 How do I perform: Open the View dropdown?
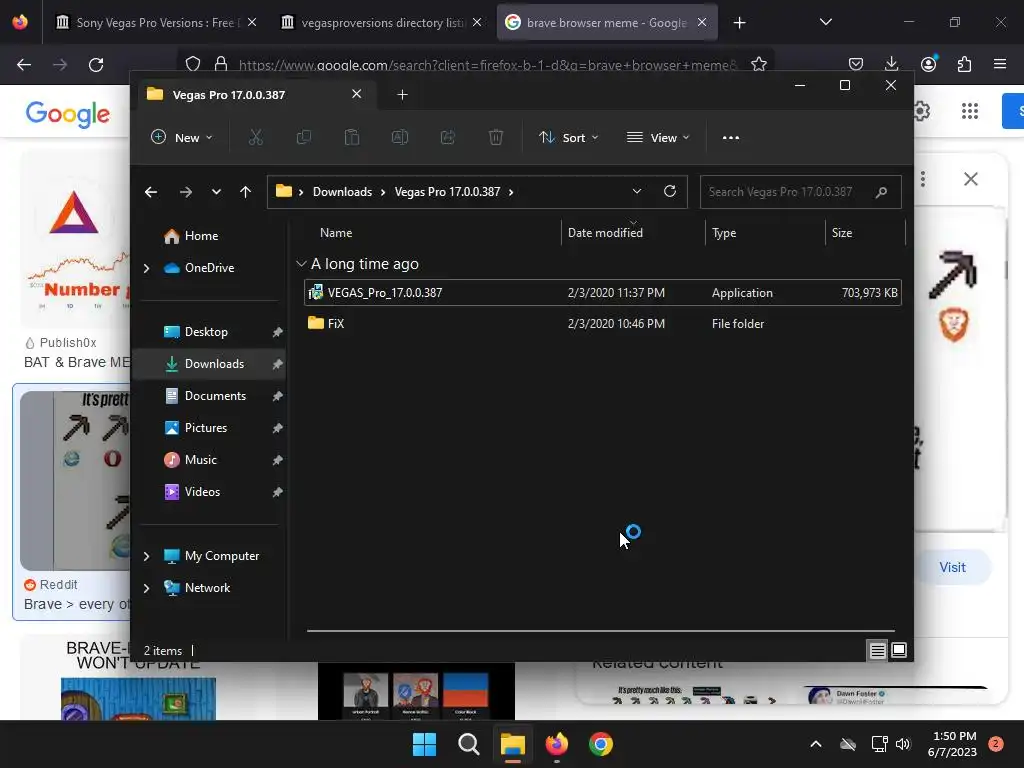point(658,138)
